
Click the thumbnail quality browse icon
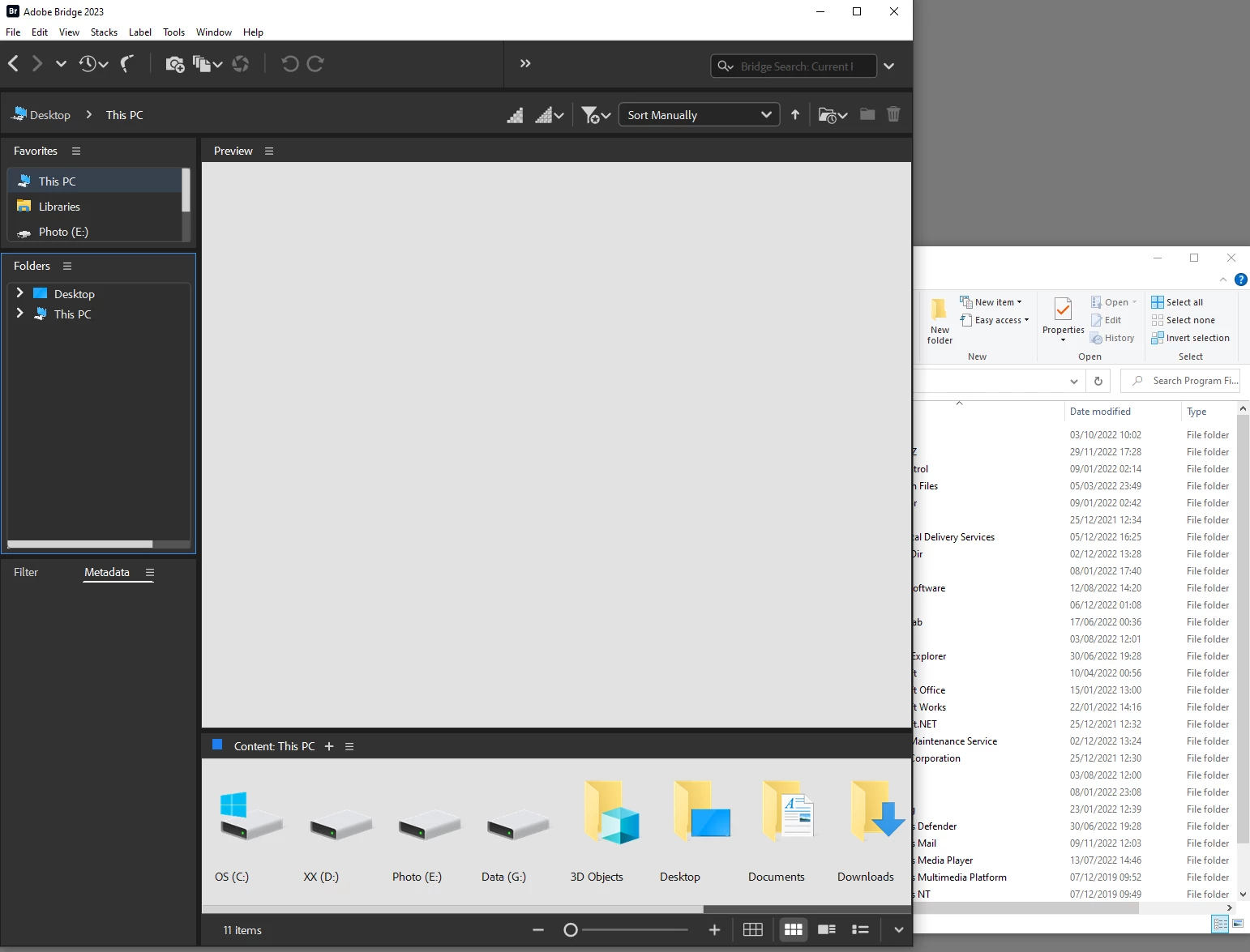tap(515, 115)
